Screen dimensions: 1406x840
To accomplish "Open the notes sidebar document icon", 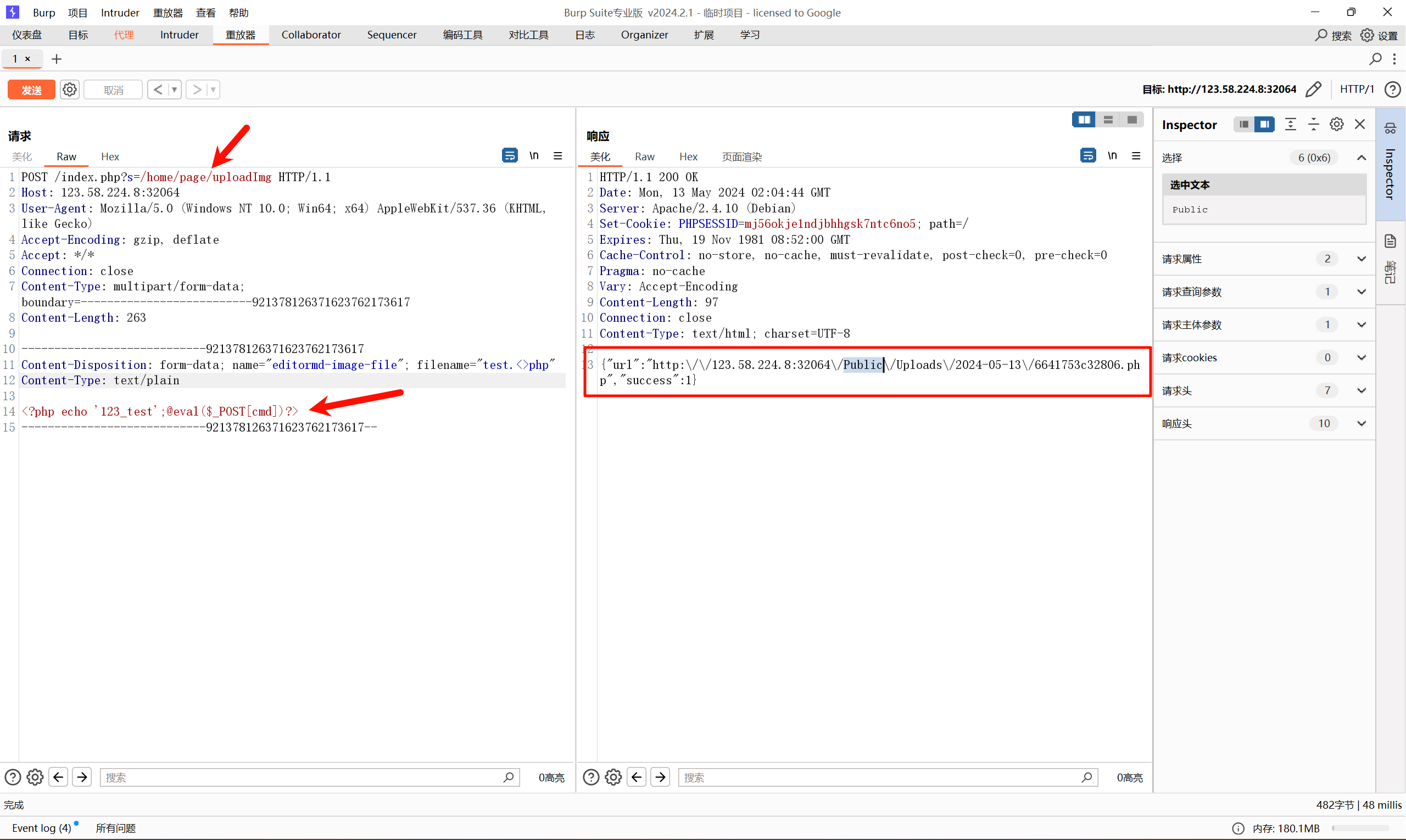I will [1391, 242].
